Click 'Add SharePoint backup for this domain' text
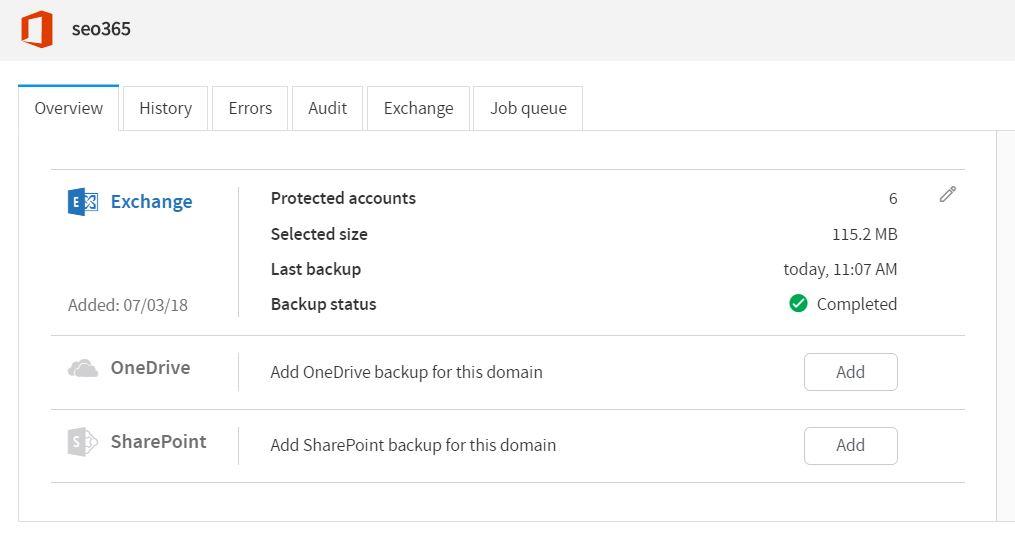The height and width of the screenshot is (539, 1015). (x=413, y=445)
